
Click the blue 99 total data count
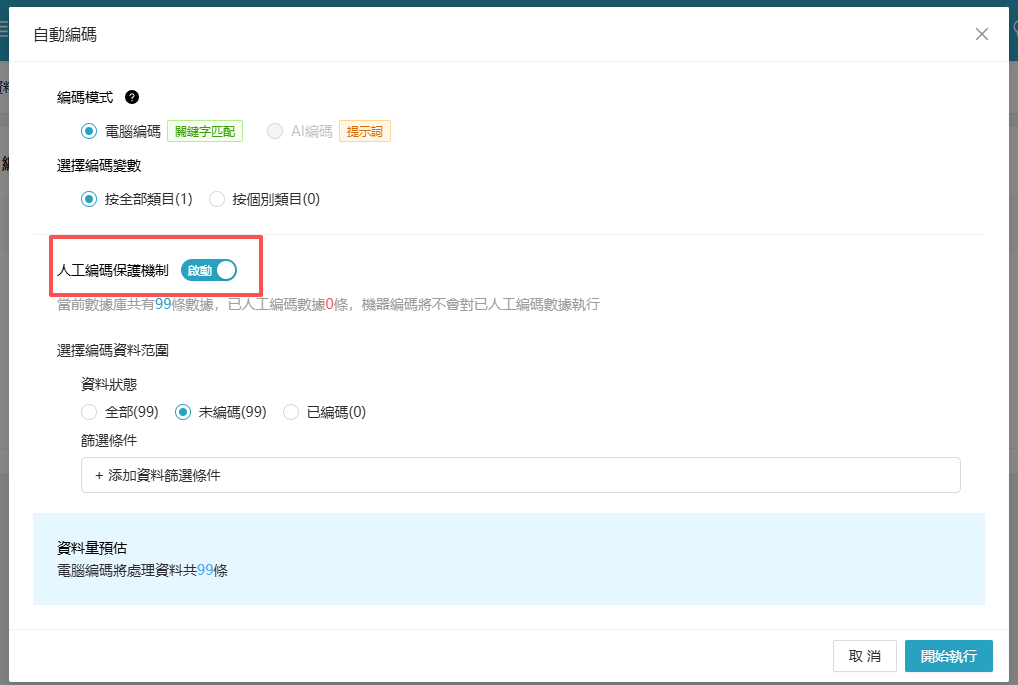point(164,304)
